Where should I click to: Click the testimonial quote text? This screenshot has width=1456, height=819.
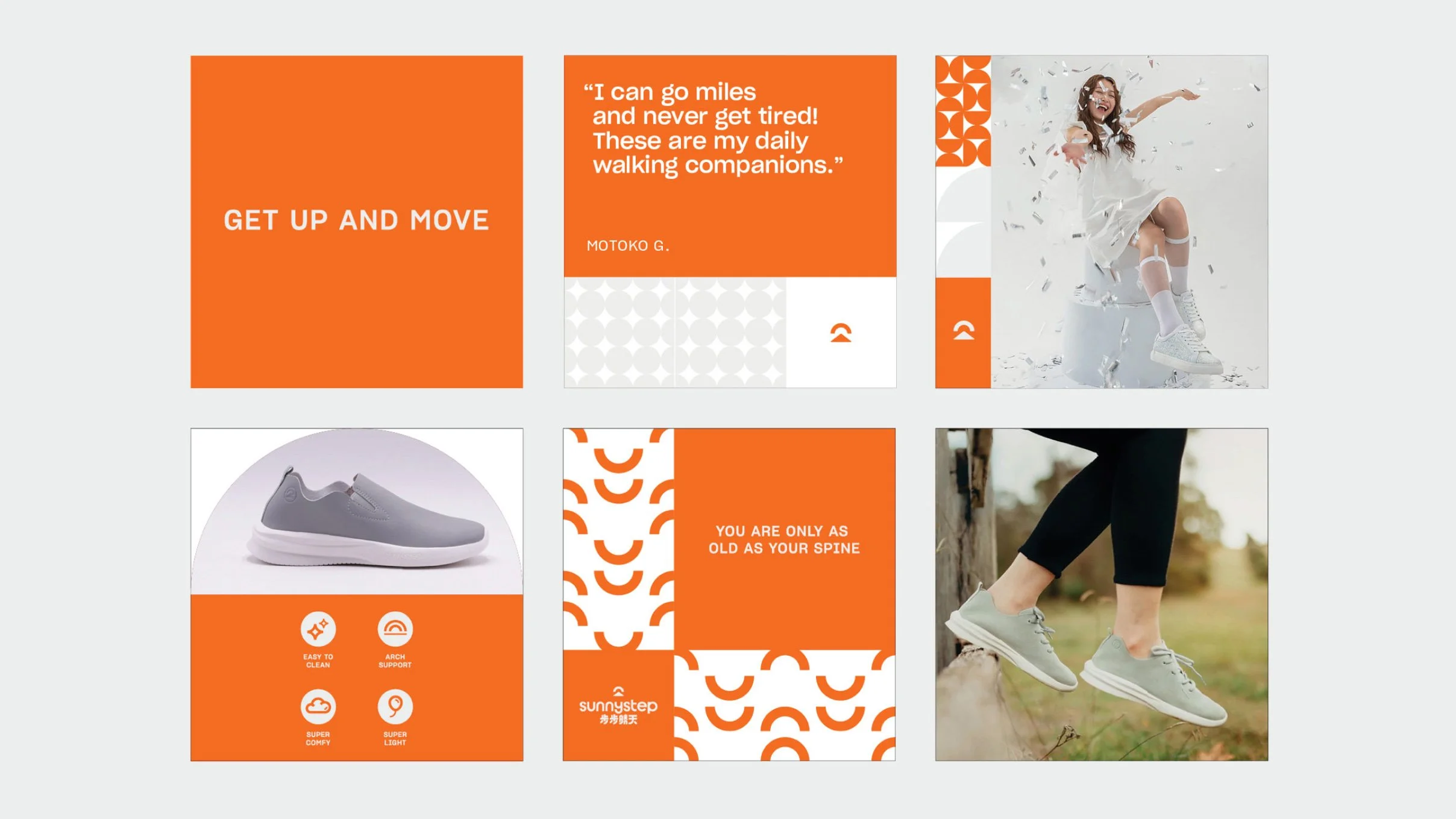[x=711, y=128]
